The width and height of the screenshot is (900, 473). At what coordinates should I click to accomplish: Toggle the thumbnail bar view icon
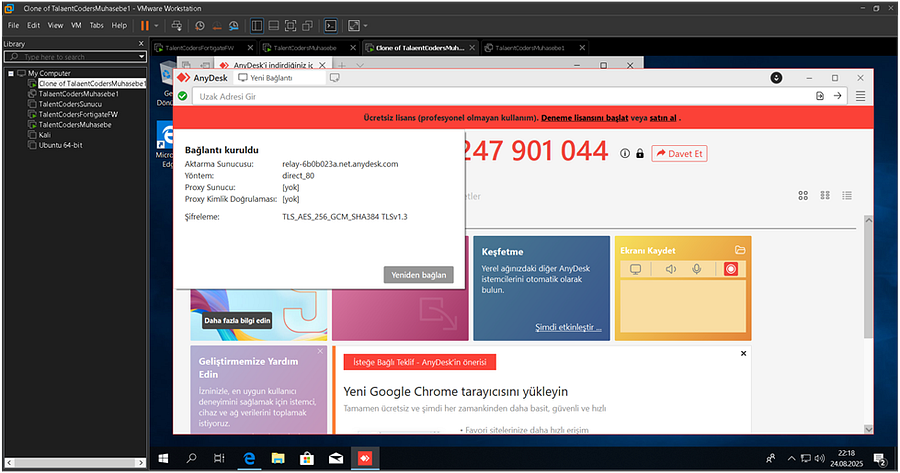[274, 26]
